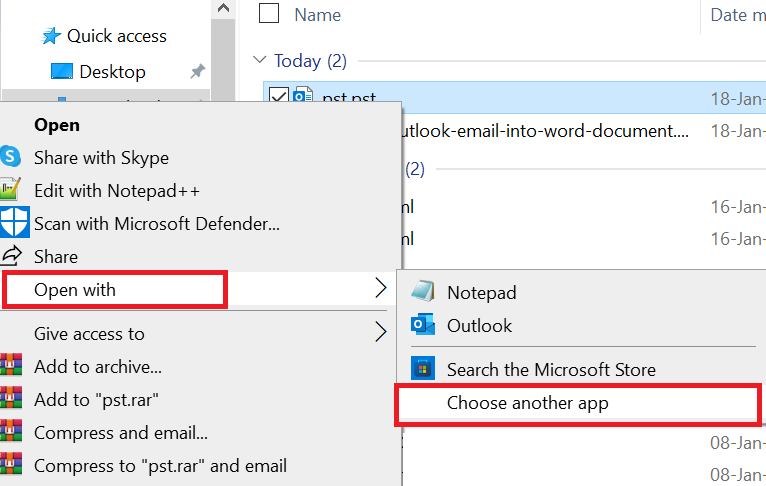
Task: Click the Microsoft Store icon in submenu
Action: click(423, 369)
